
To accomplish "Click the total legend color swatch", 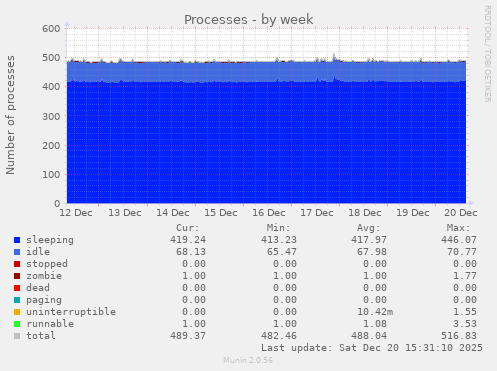I will pos(17,336).
